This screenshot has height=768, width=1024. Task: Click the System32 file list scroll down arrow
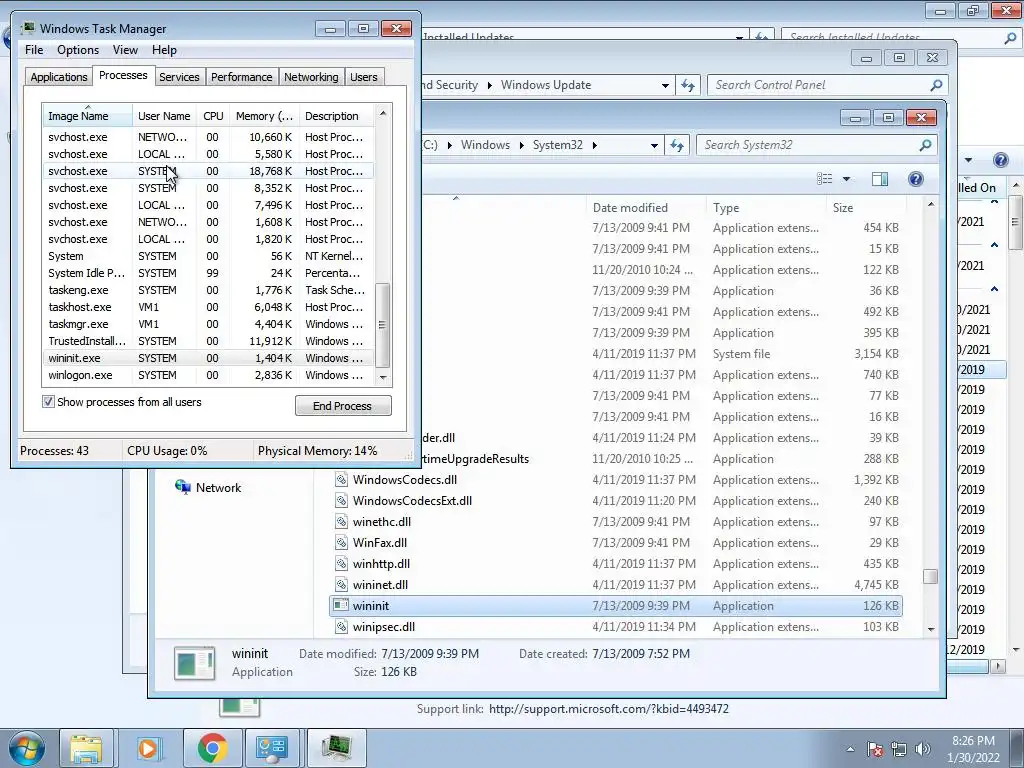click(x=931, y=629)
